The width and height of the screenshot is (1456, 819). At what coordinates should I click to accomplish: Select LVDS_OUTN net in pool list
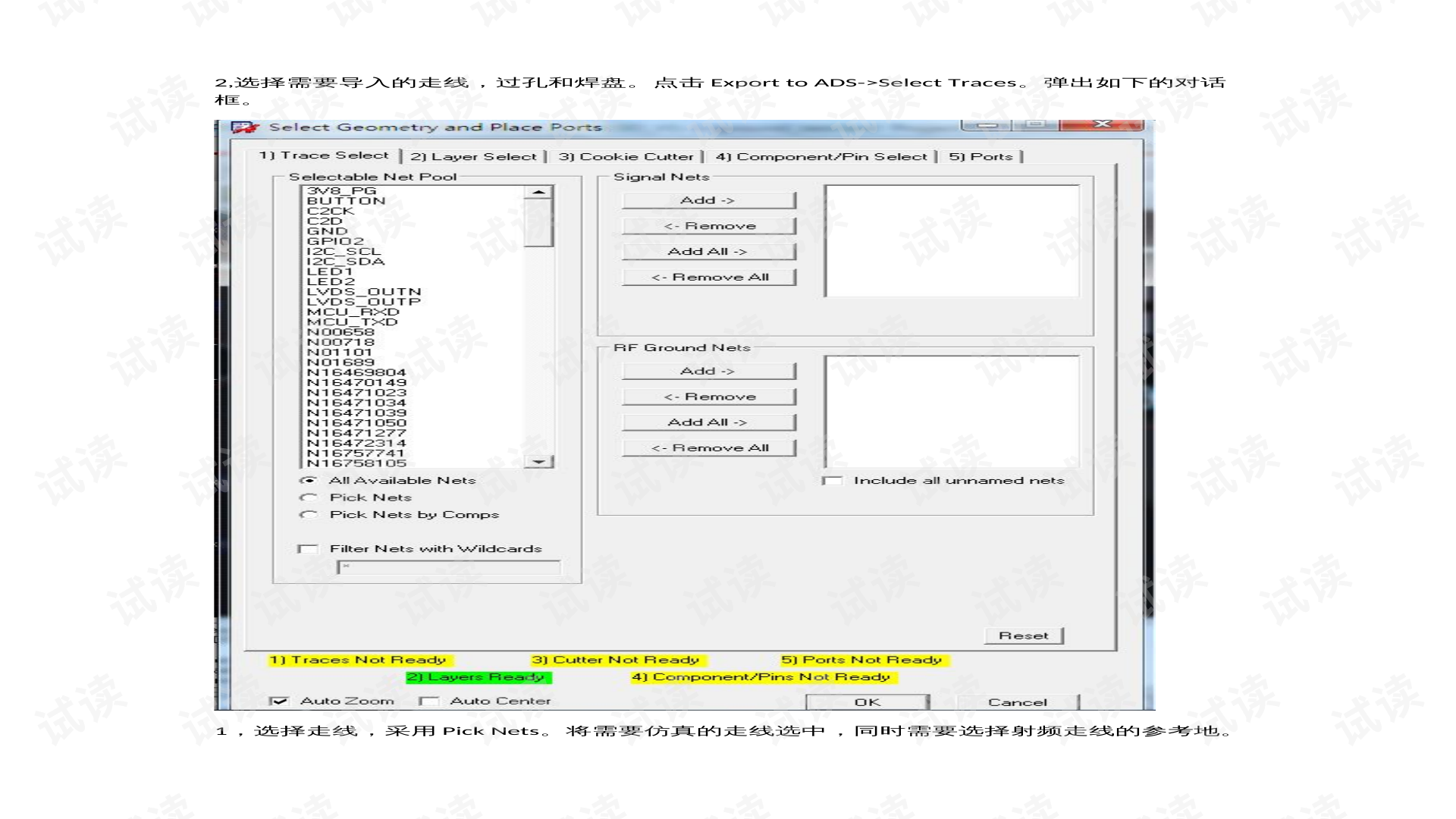click(364, 292)
